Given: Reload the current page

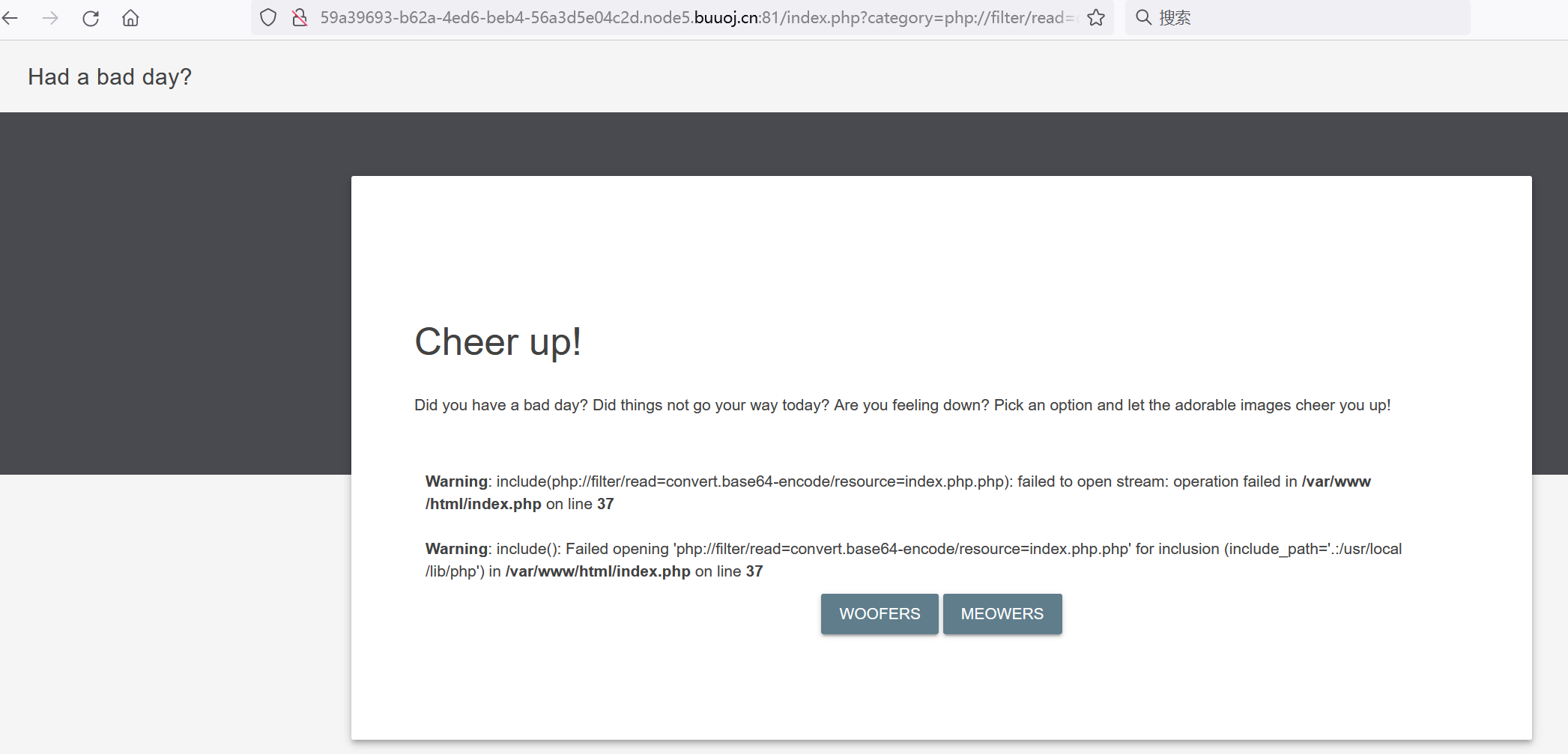Looking at the screenshot, I should click(x=91, y=18).
